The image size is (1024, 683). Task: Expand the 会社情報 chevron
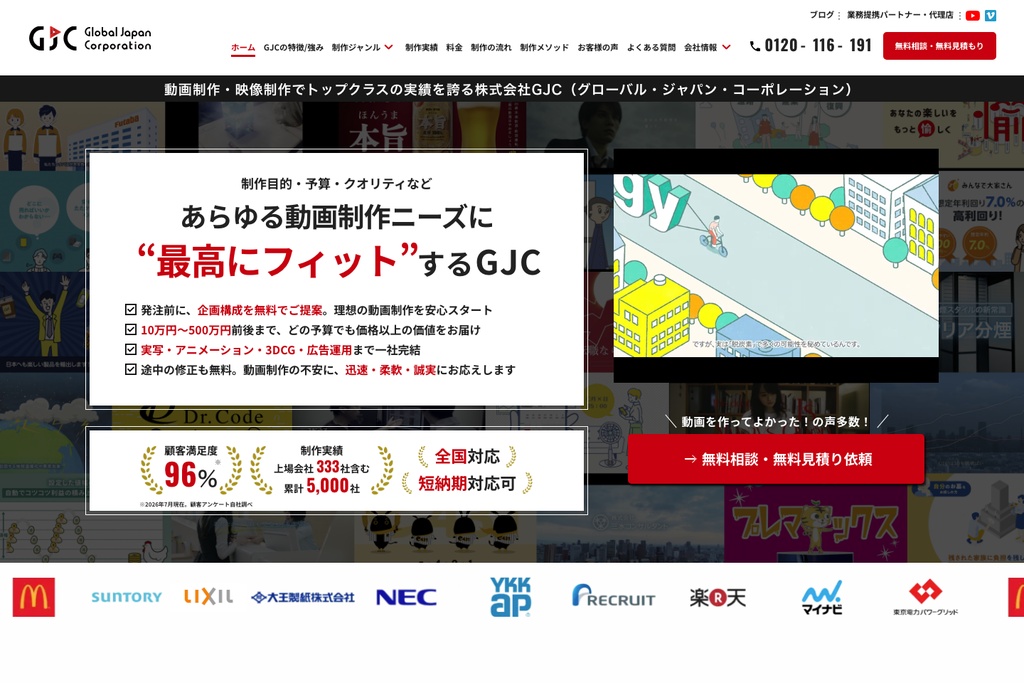(726, 47)
